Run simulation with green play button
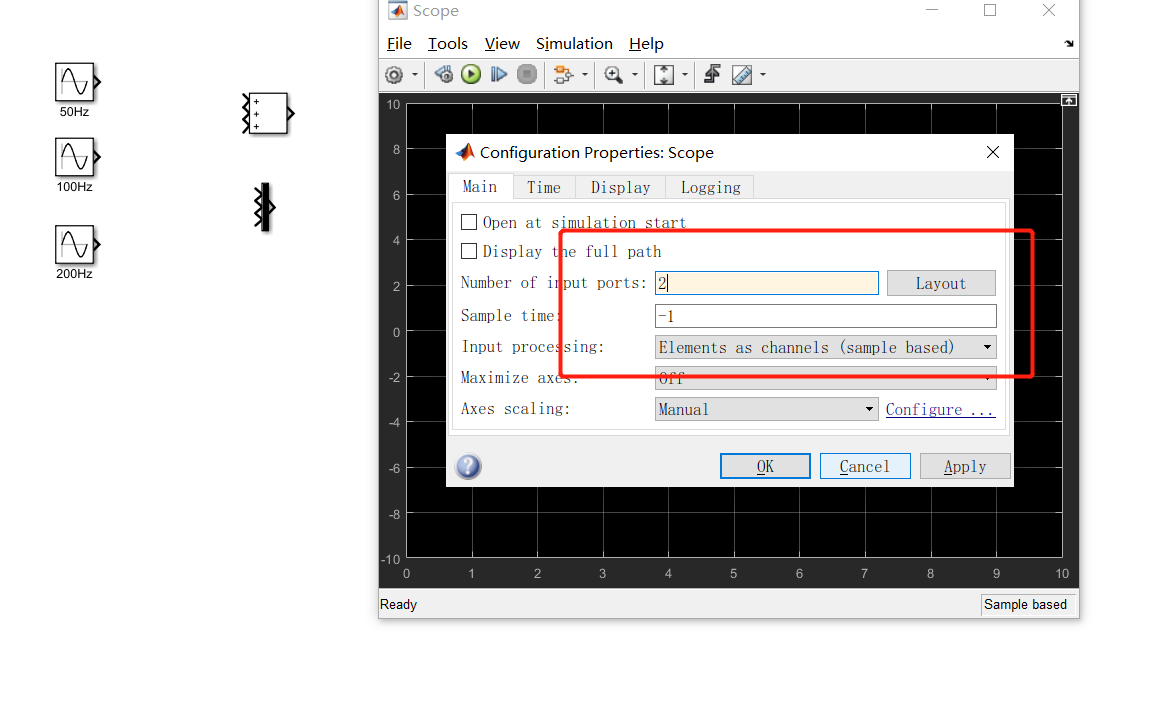The width and height of the screenshot is (1149, 715). [x=471, y=74]
